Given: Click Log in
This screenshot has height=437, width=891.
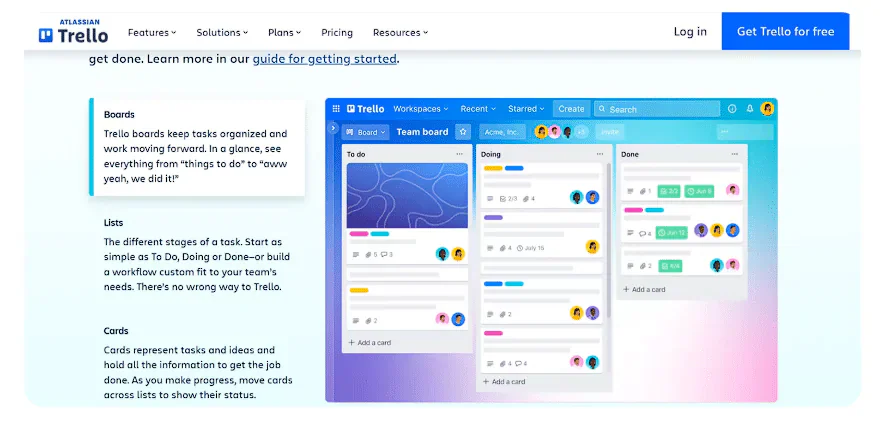Looking at the screenshot, I should [x=690, y=32].
